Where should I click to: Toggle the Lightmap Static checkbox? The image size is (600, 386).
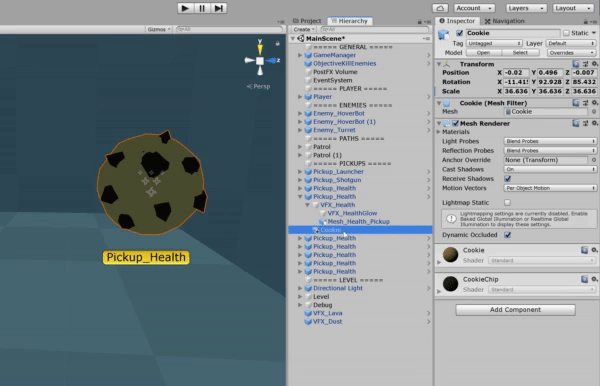[x=507, y=202]
